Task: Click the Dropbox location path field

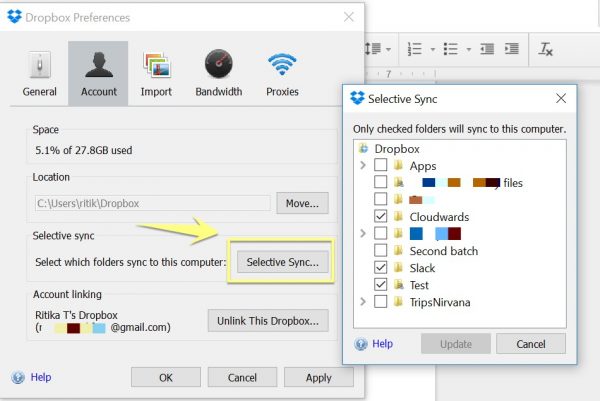Action: click(153, 203)
